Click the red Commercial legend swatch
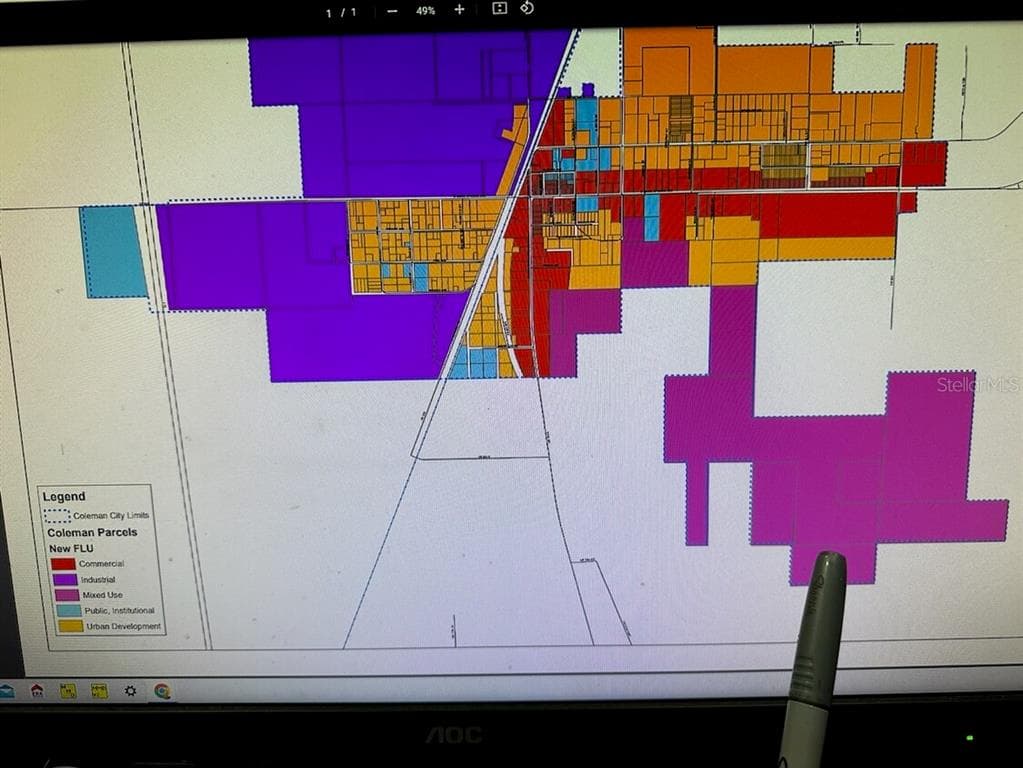This screenshot has height=768, width=1023. coord(63,564)
